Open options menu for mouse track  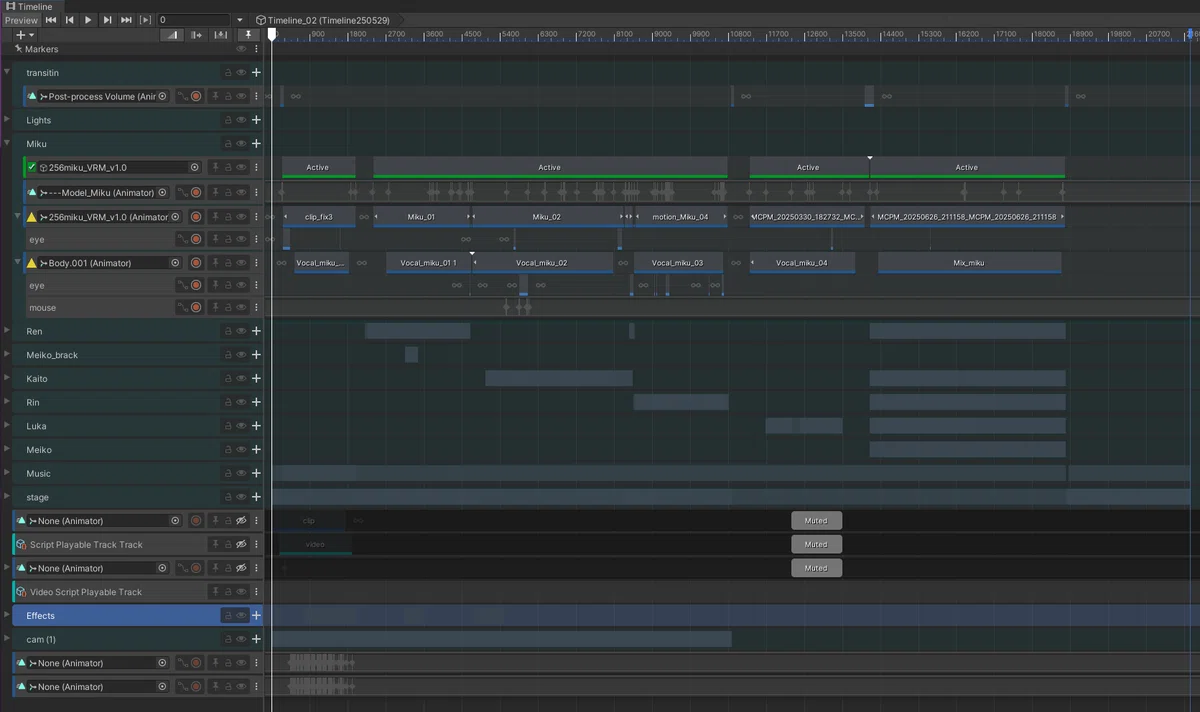tap(256, 308)
